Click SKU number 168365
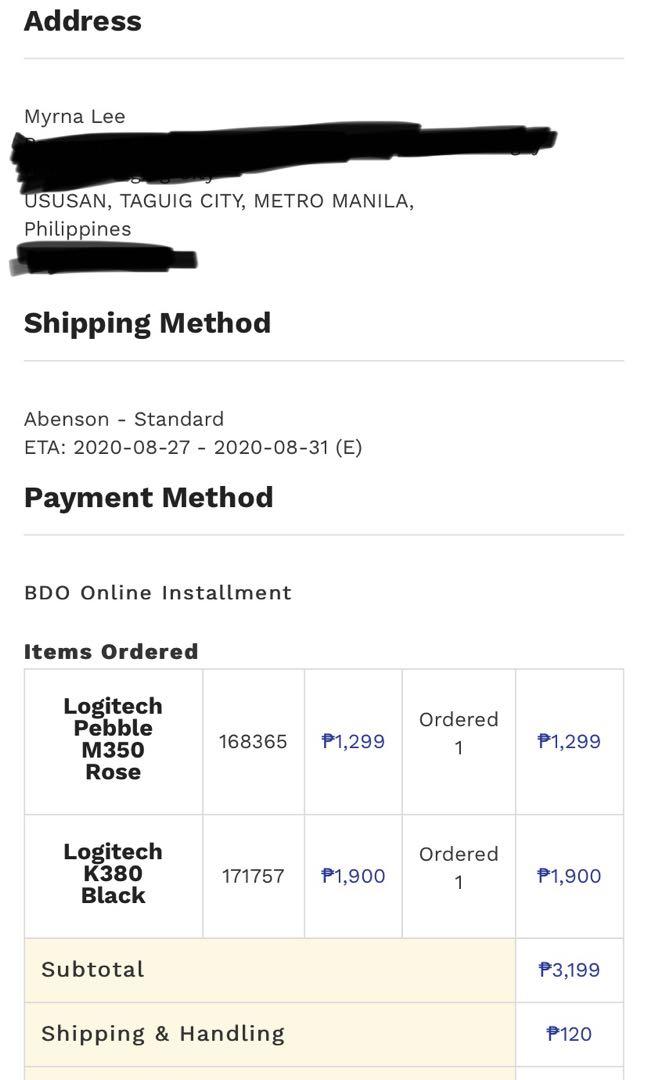Image resolution: width=648 pixels, height=1080 pixels. point(253,741)
